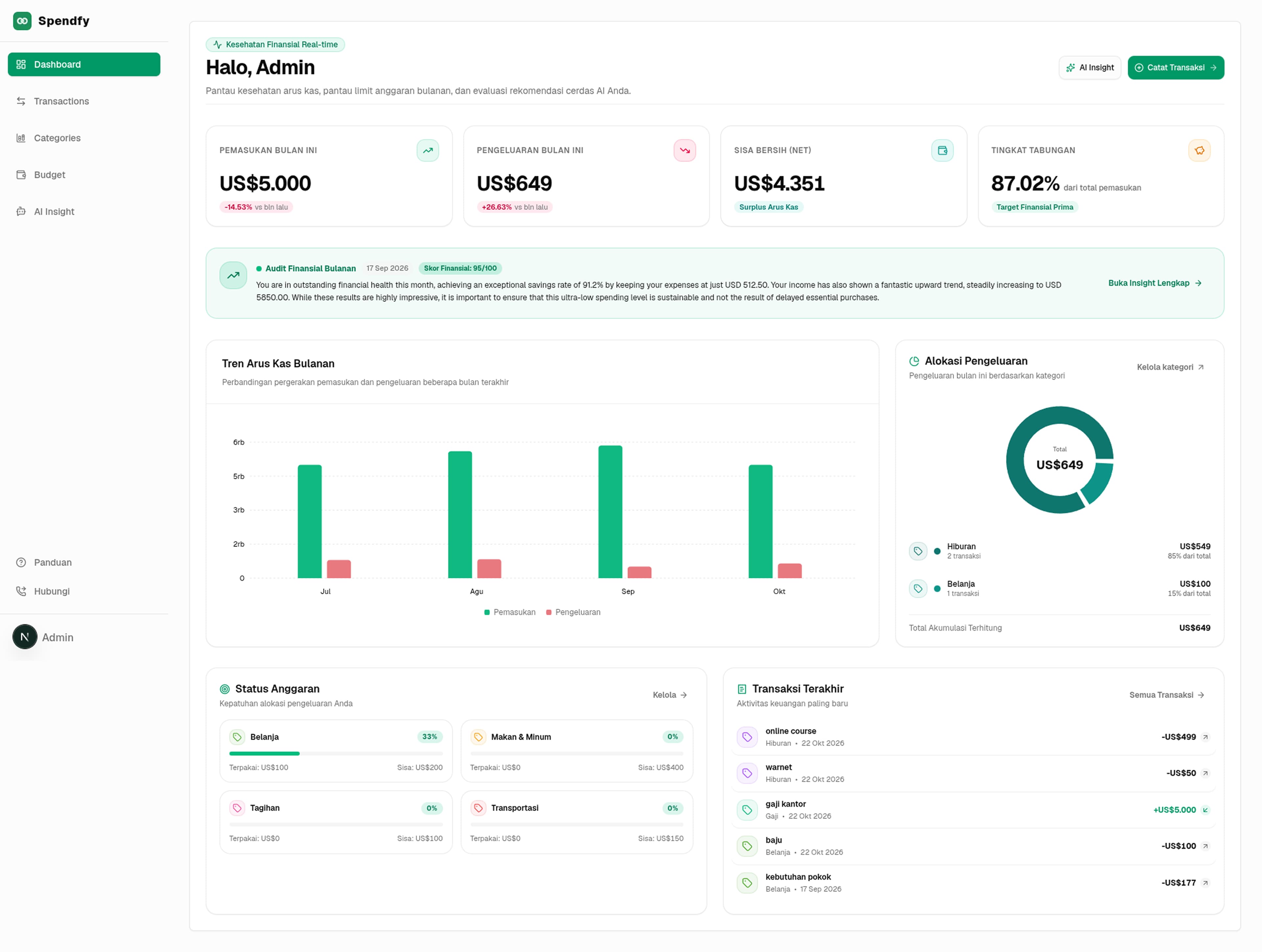Click the Belanja budget progress bar

(336, 754)
